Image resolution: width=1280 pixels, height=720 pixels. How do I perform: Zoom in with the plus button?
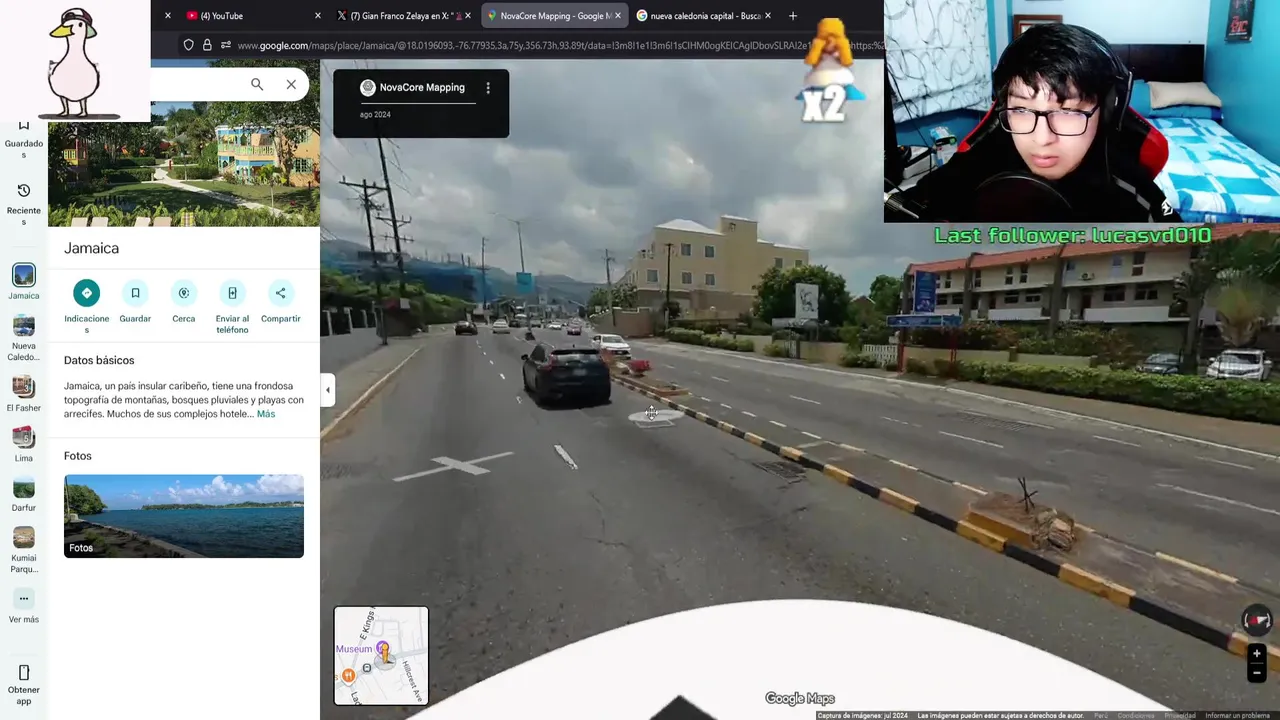click(x=1257, y=654)
